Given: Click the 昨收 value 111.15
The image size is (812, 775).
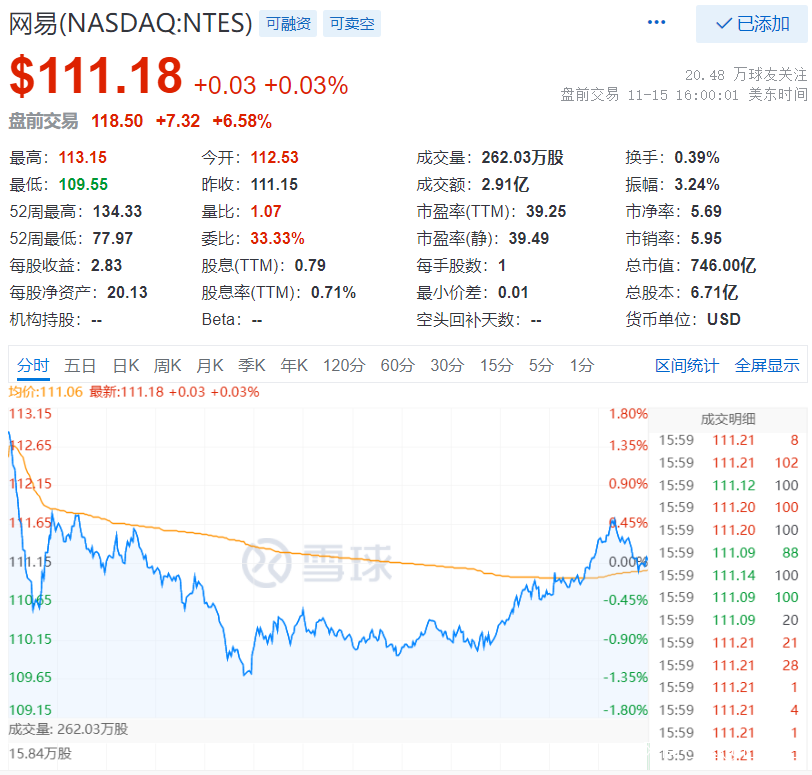Looking at the screenshot, I should tap(274, 184).
